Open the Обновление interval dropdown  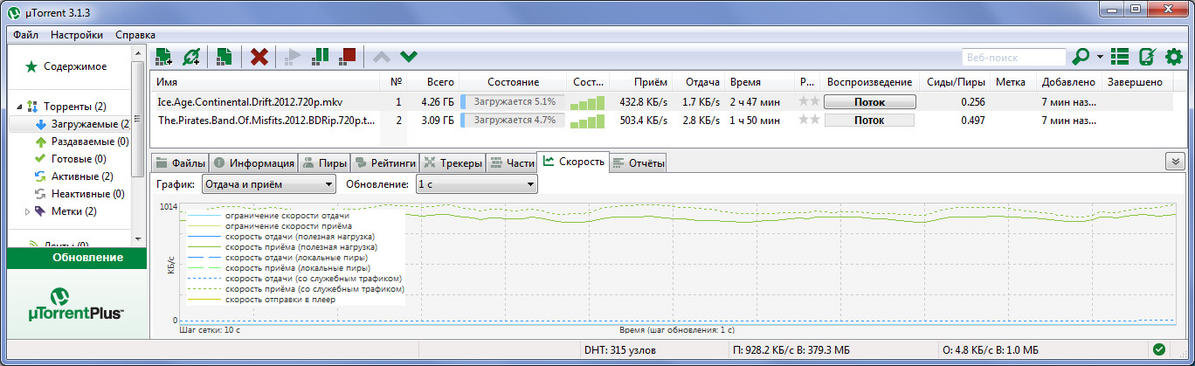point(476,184)
